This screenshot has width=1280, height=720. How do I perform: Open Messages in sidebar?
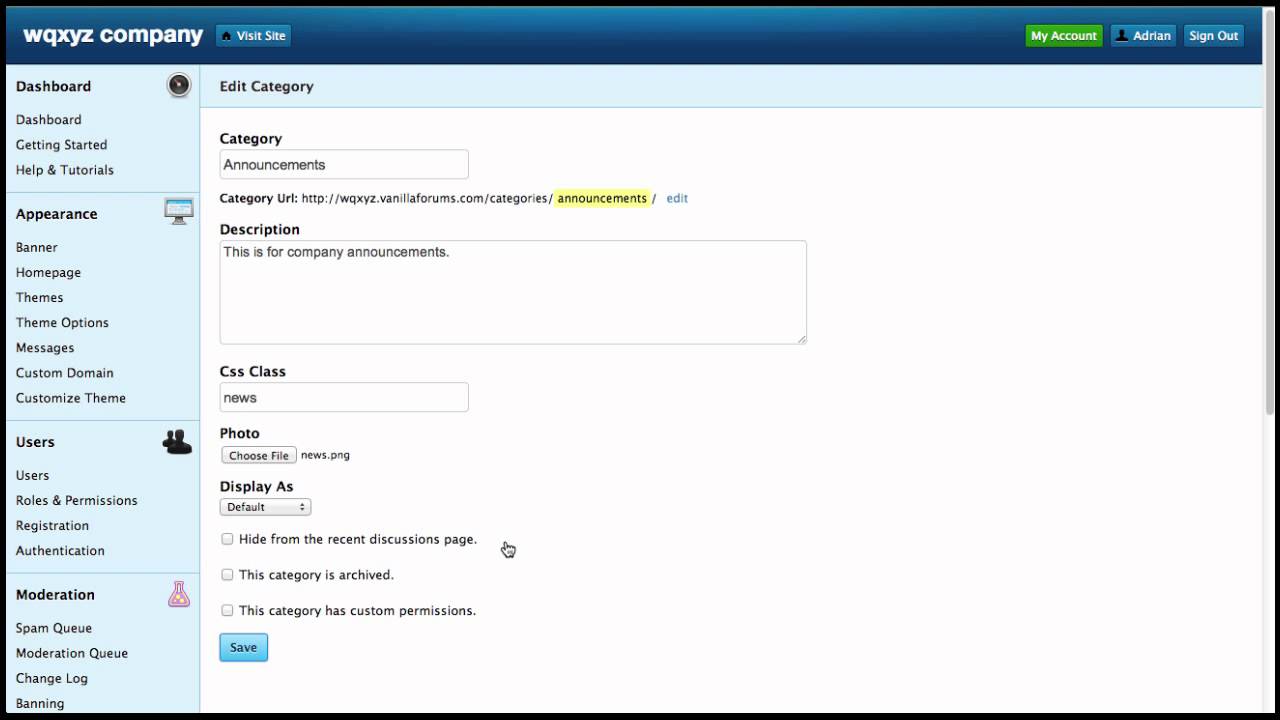(x=45, y=347)
